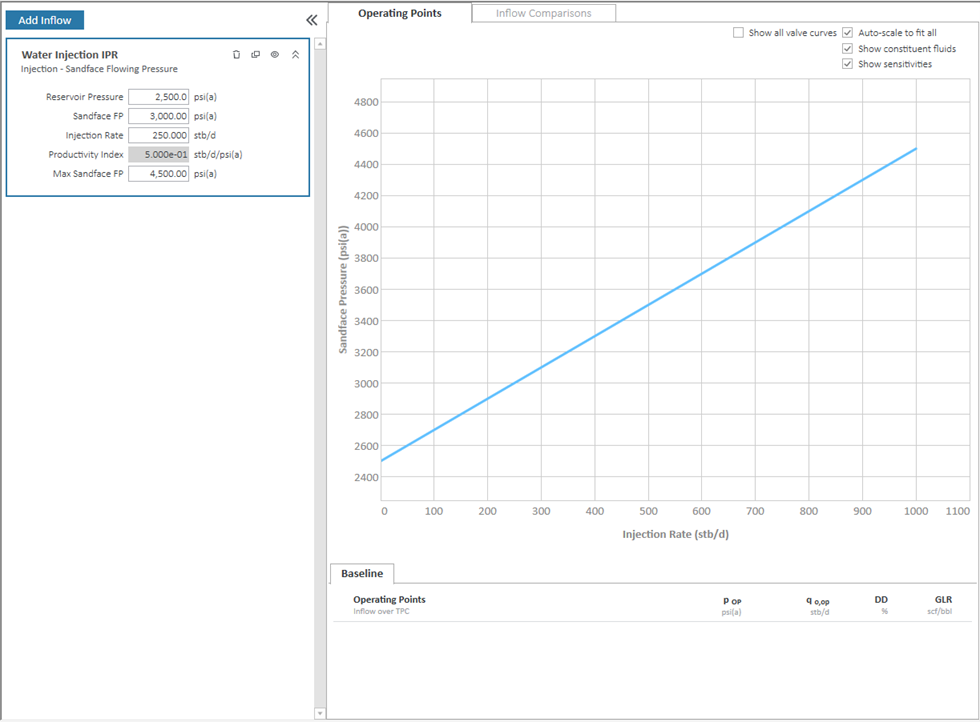Collapse the Water Injection IPR card
Screen dimensions: 980x722
click(x=295, y=55)
